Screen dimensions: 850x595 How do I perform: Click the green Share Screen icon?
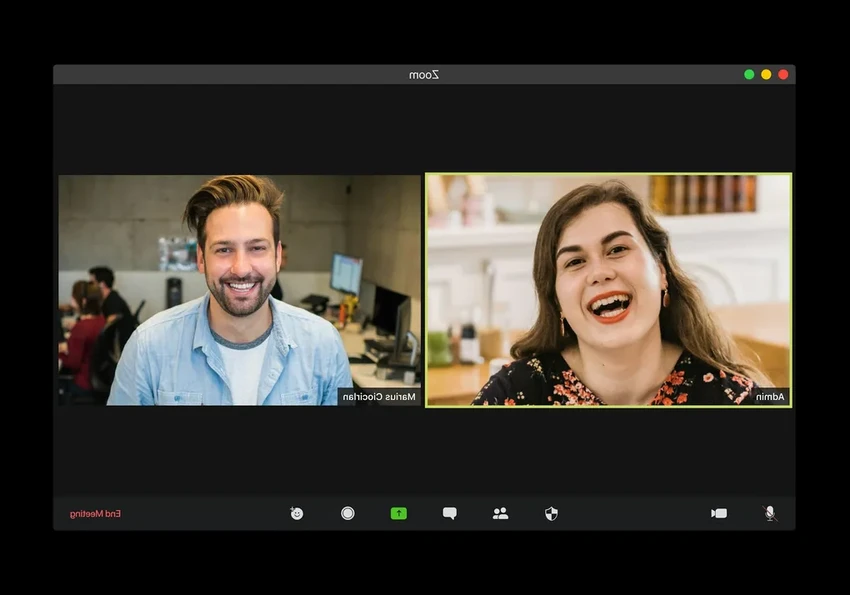click(398, 513)
